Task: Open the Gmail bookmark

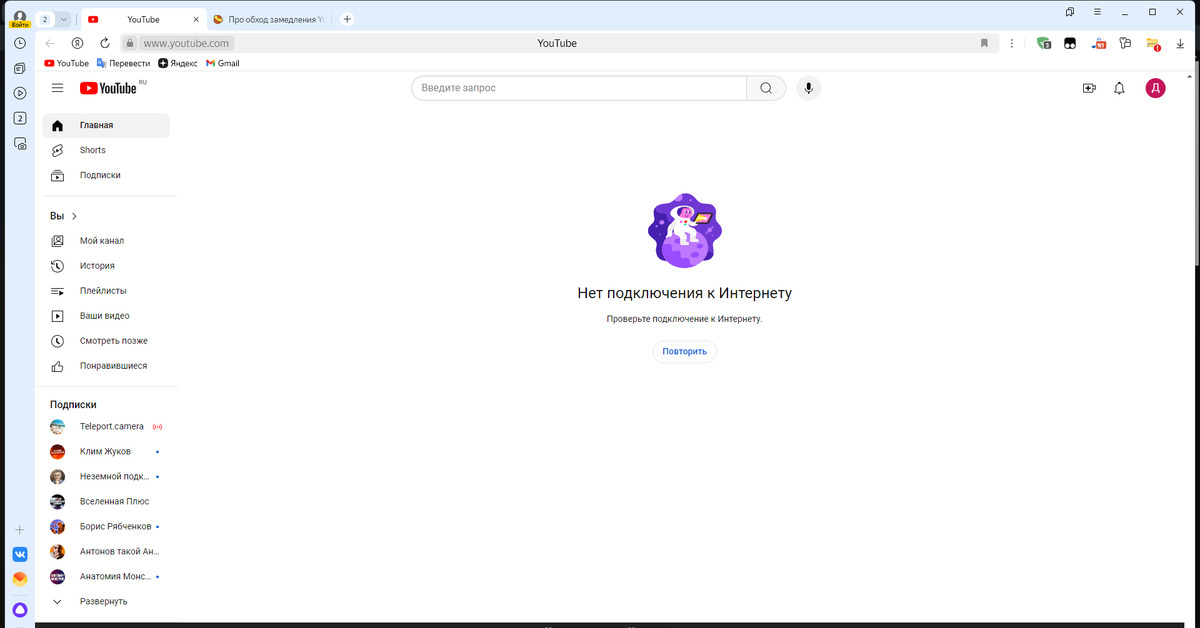Action: click(x=222, y=63)
